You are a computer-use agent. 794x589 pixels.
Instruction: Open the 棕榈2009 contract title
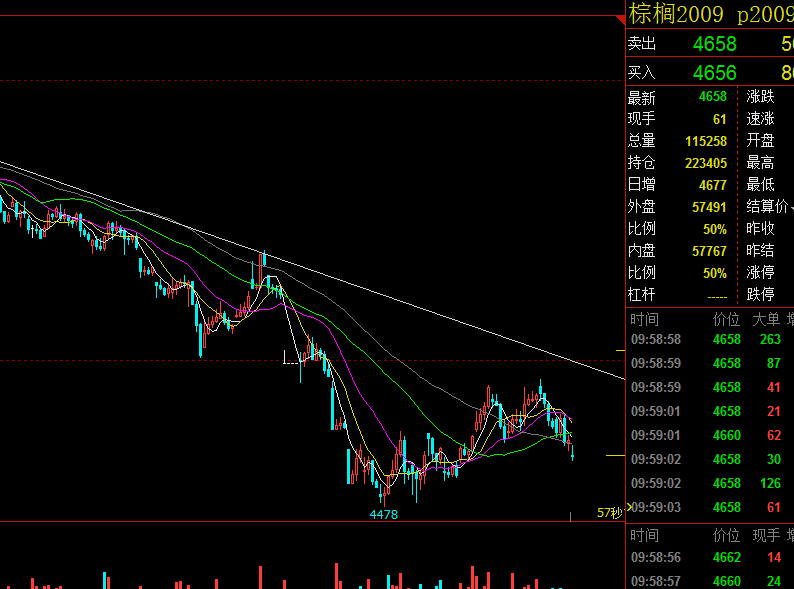(x=676, y=14)
